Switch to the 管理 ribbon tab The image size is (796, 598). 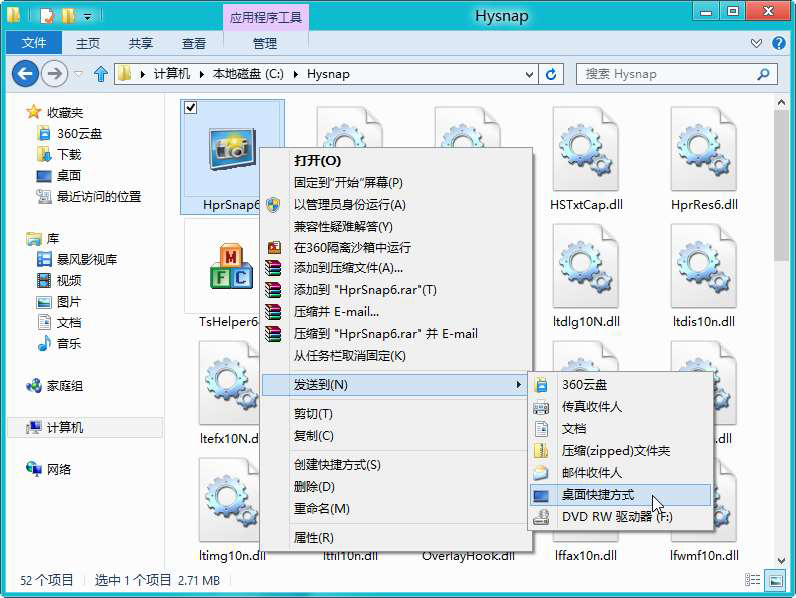[x=265, y=43]
